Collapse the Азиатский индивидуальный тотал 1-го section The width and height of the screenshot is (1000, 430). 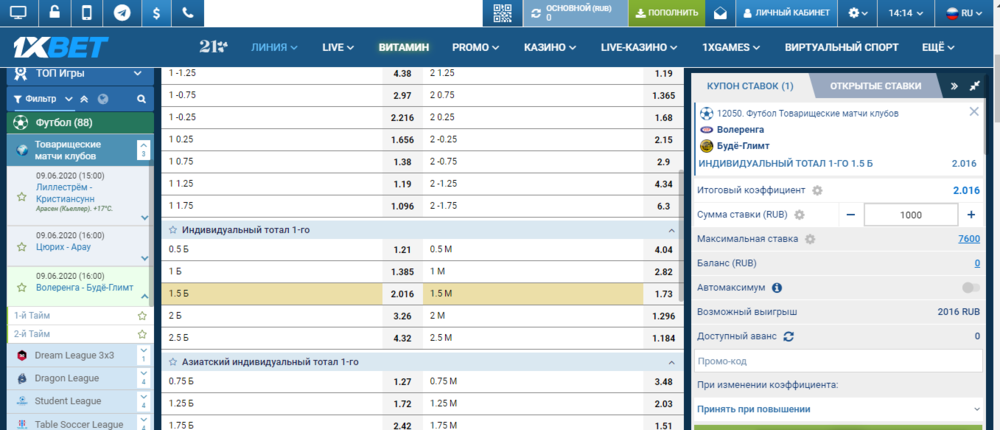pos(671,362)
